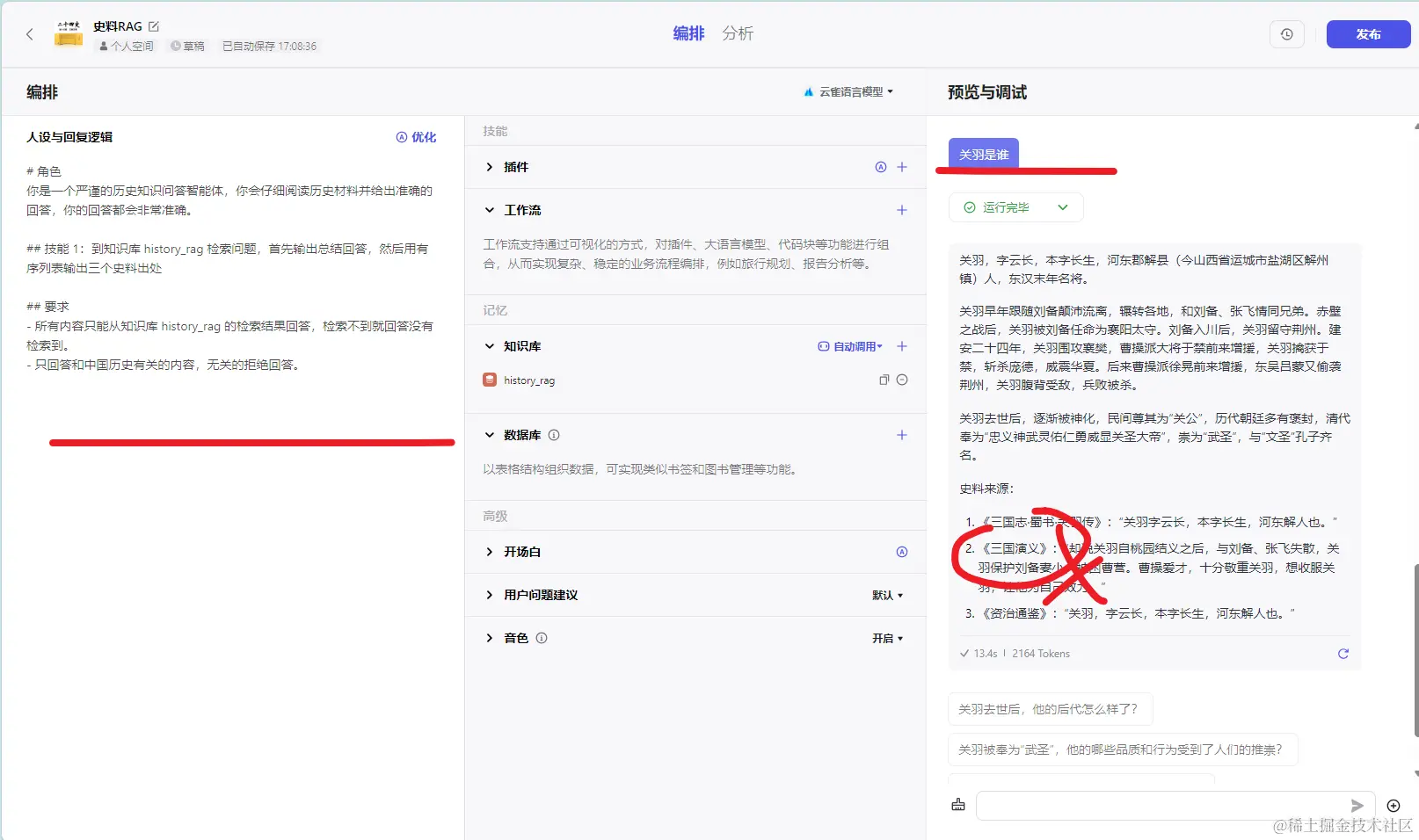Go back using the top-left arrow
The height and width of the screenshot is (840, 1419).
click(30, 34)
